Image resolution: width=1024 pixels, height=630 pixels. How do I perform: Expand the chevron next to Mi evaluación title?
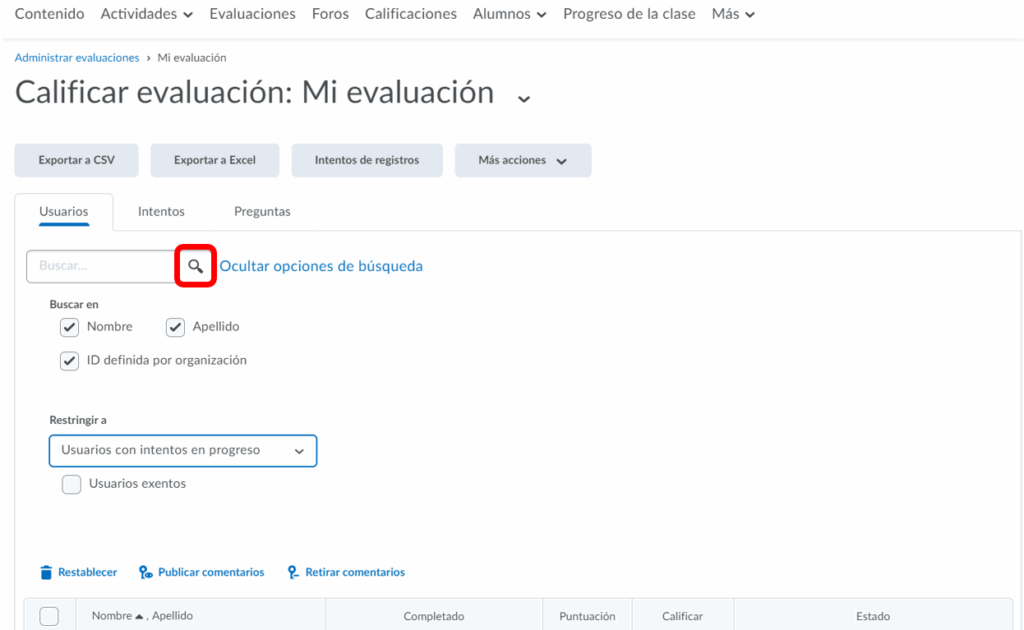point(523,97)
